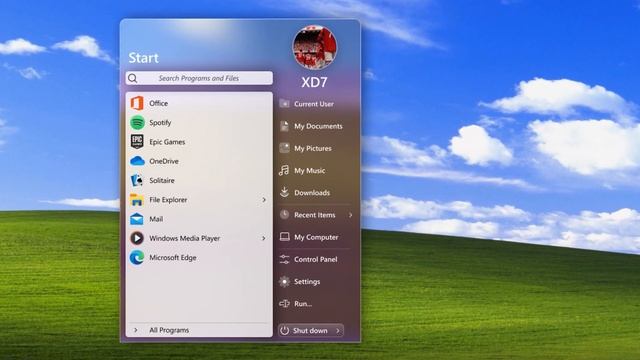Click the My Pictures image icon
Screen dimensions: 640x360
click(284, 148)
